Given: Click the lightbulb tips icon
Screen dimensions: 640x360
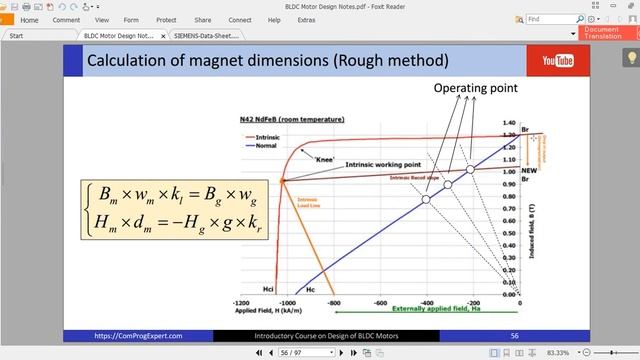Looking at the screenshot, I should (631, 58).
